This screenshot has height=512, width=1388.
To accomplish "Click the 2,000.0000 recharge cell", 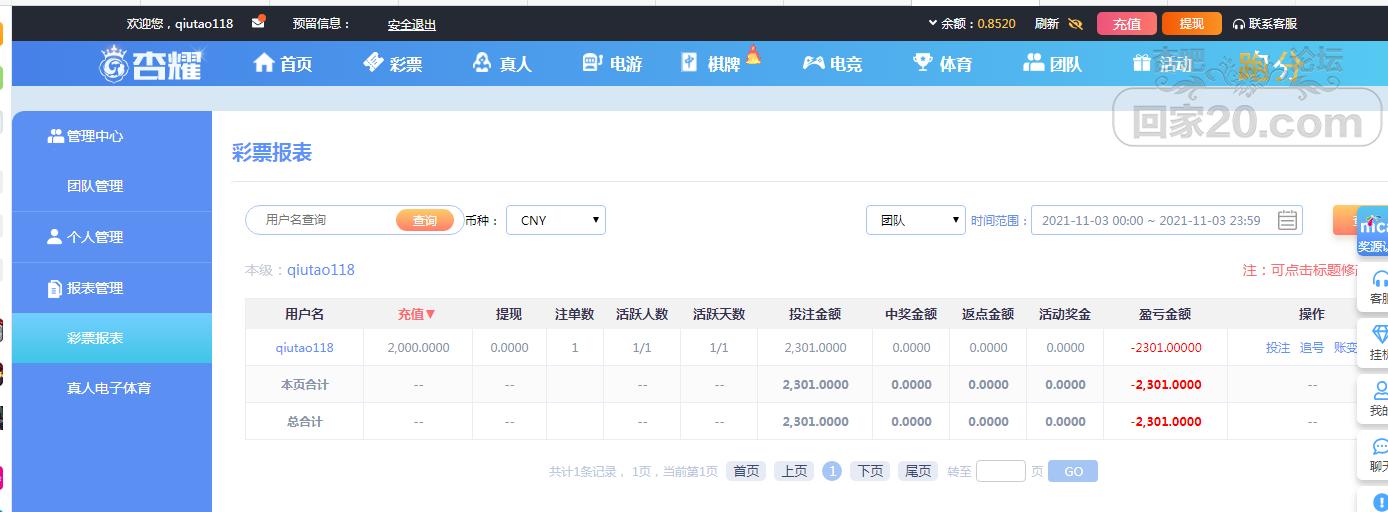I will (x=418, y=348).
